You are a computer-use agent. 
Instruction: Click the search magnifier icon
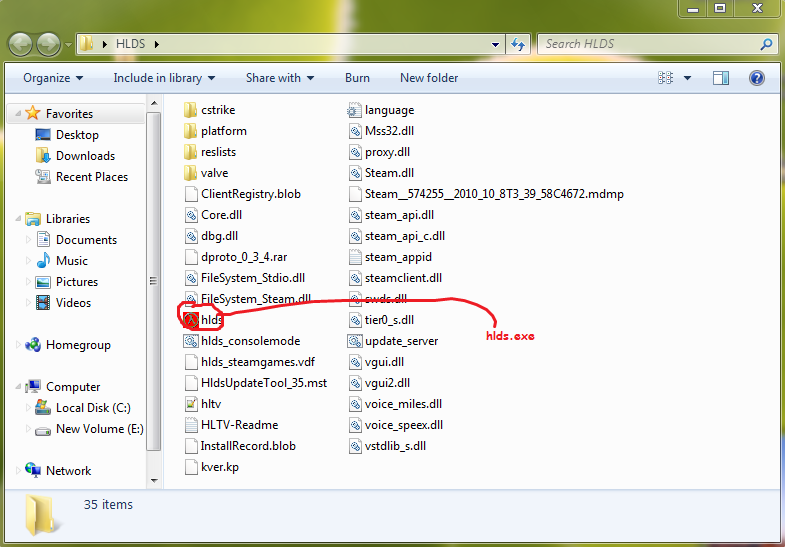click(x=765, y=44)
